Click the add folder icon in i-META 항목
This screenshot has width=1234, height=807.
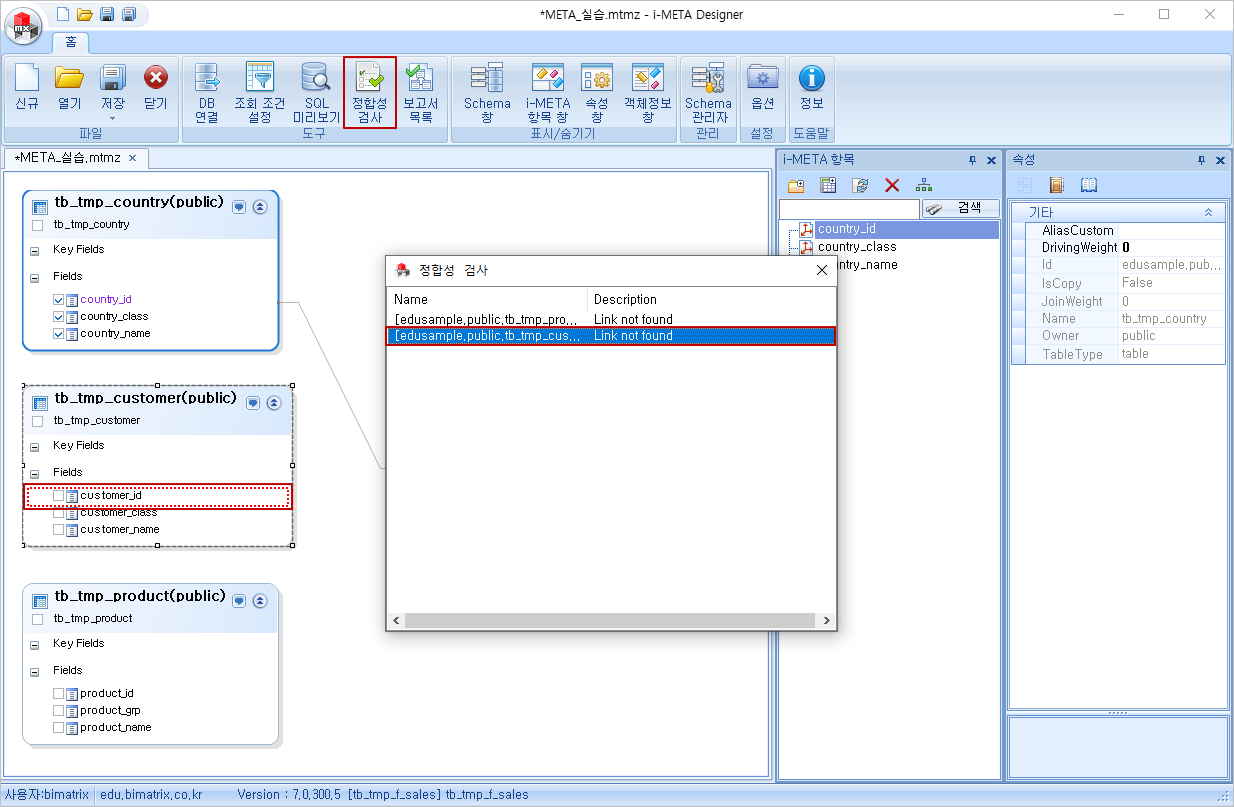(x=796, y=185)
